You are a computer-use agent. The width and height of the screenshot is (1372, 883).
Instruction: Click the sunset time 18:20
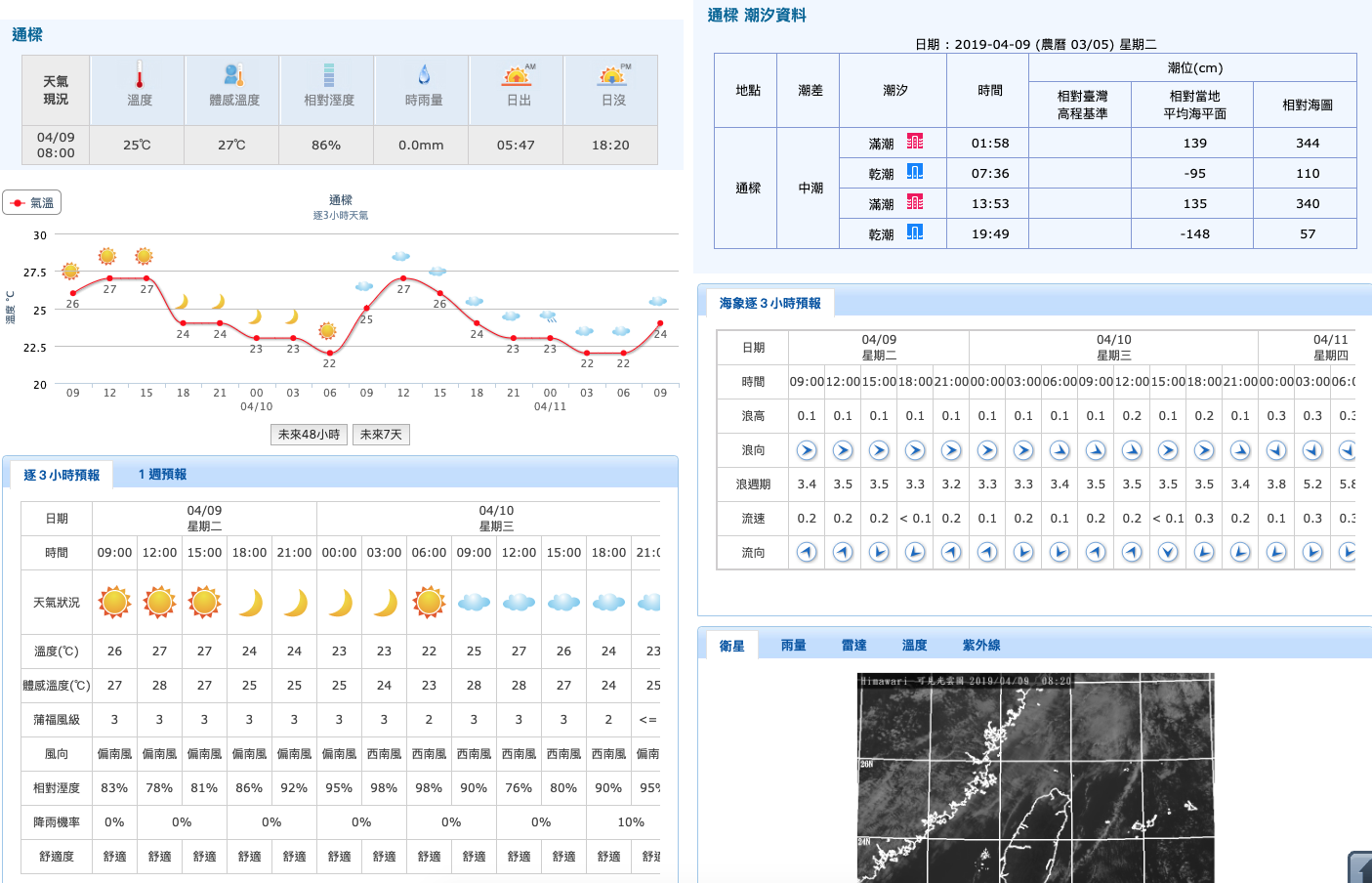(x=610, y=146)
